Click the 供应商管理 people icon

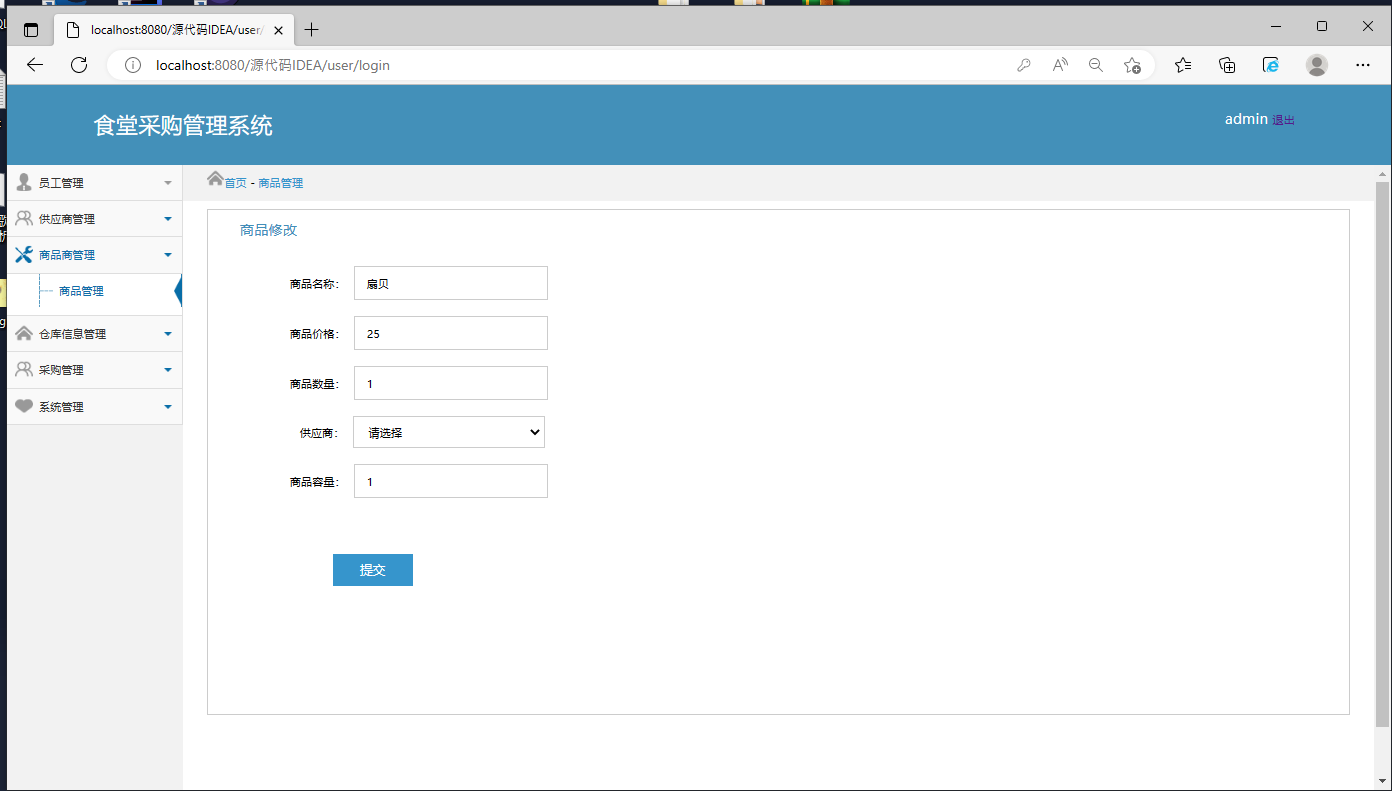pyautogui.click(x=24, y=218)
